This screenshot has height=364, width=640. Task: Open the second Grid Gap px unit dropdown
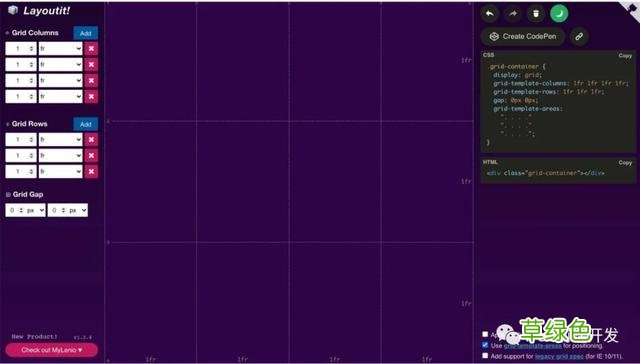click(x=78, y=210)
